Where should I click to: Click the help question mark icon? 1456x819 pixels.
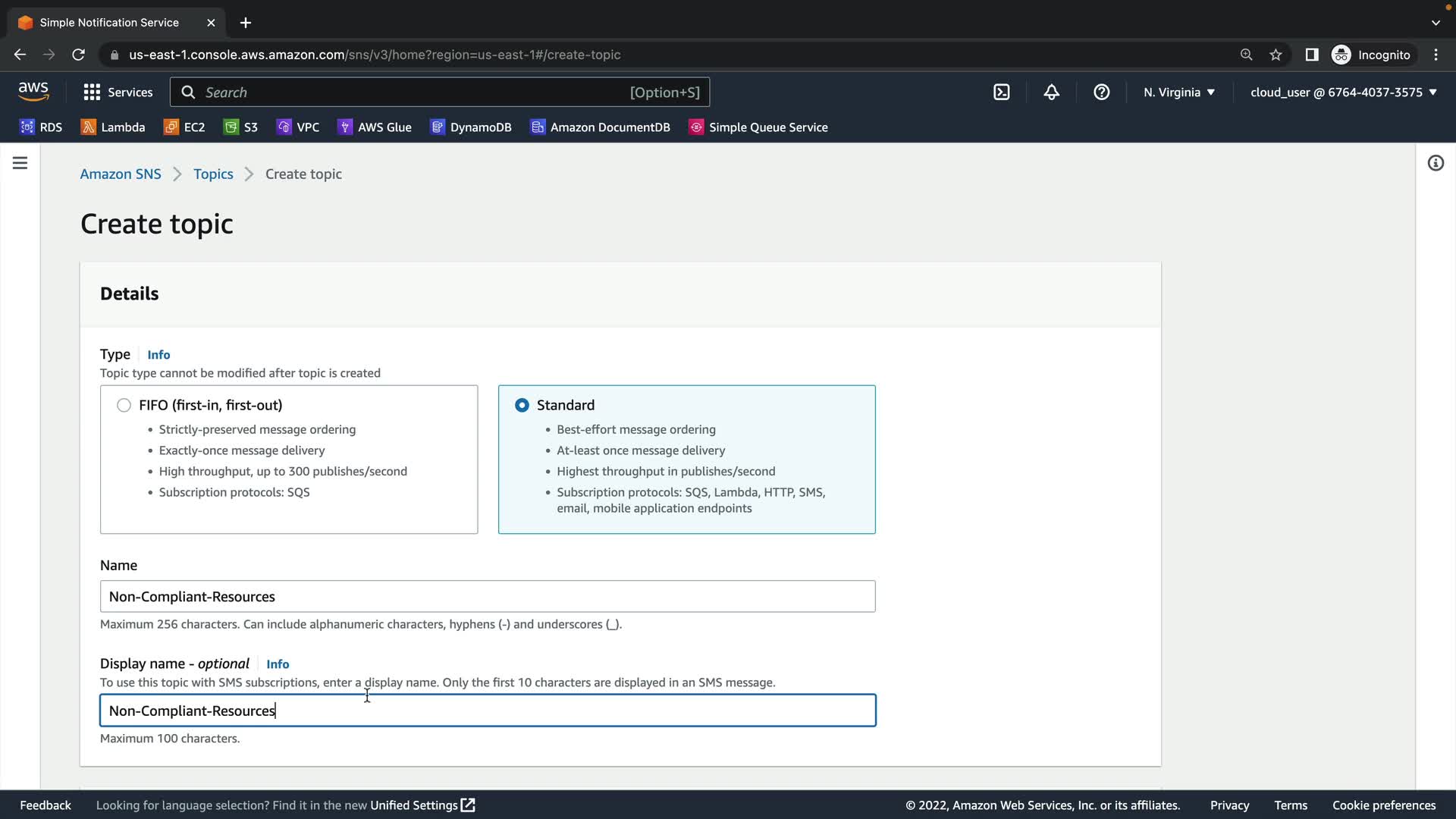(1101, 93)
